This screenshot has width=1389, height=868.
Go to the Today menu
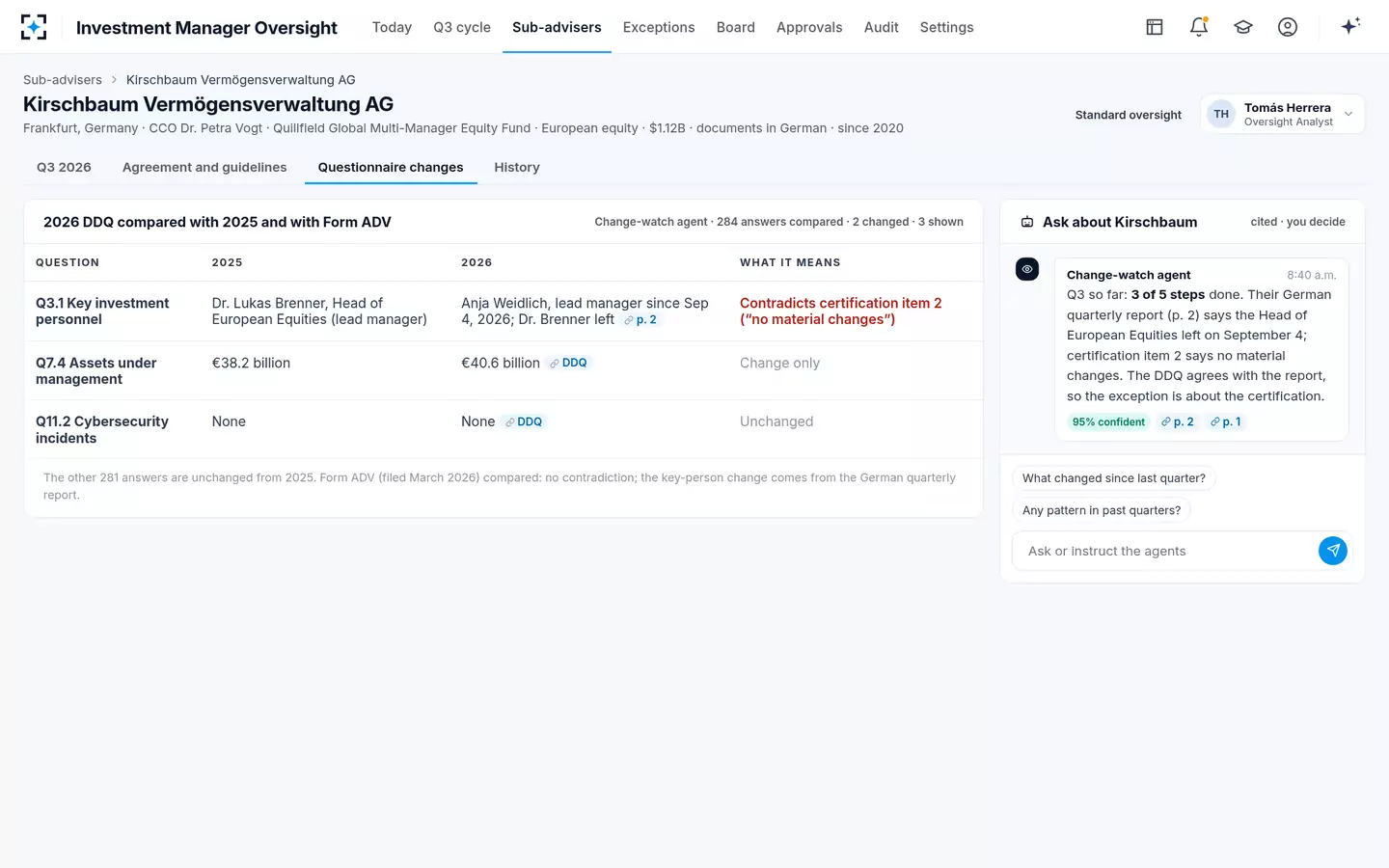click(392, 27)
